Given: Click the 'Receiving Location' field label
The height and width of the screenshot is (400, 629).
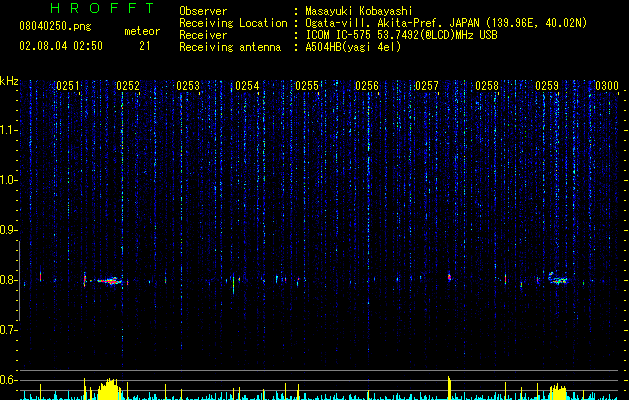Looking at the screenshot, I should point(233,23).
